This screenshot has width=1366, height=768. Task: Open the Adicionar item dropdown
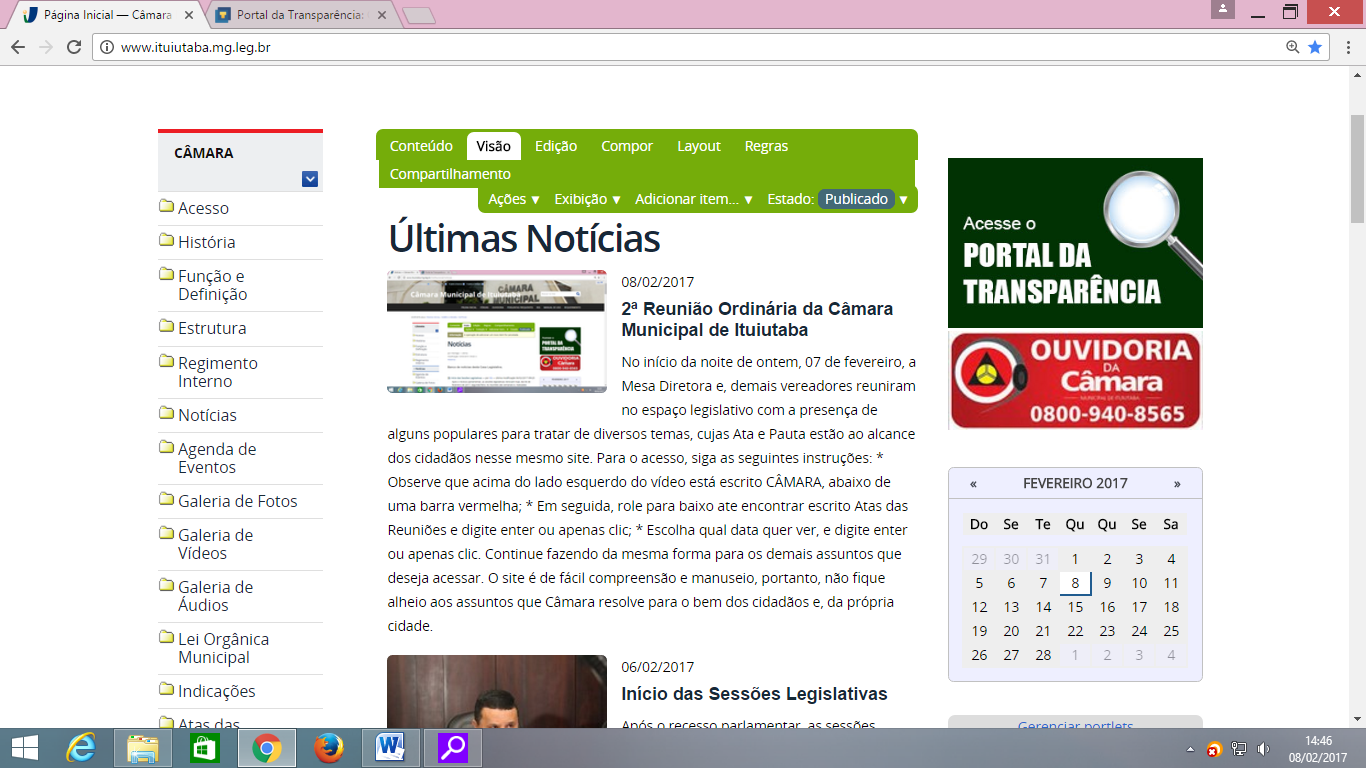(x=693, y=199)
